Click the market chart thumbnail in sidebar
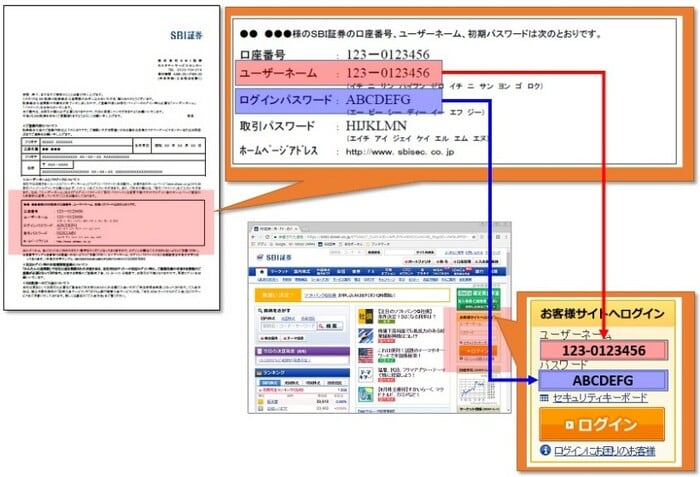The width and height of the screenshot is (700, 477). pos(479,390)
